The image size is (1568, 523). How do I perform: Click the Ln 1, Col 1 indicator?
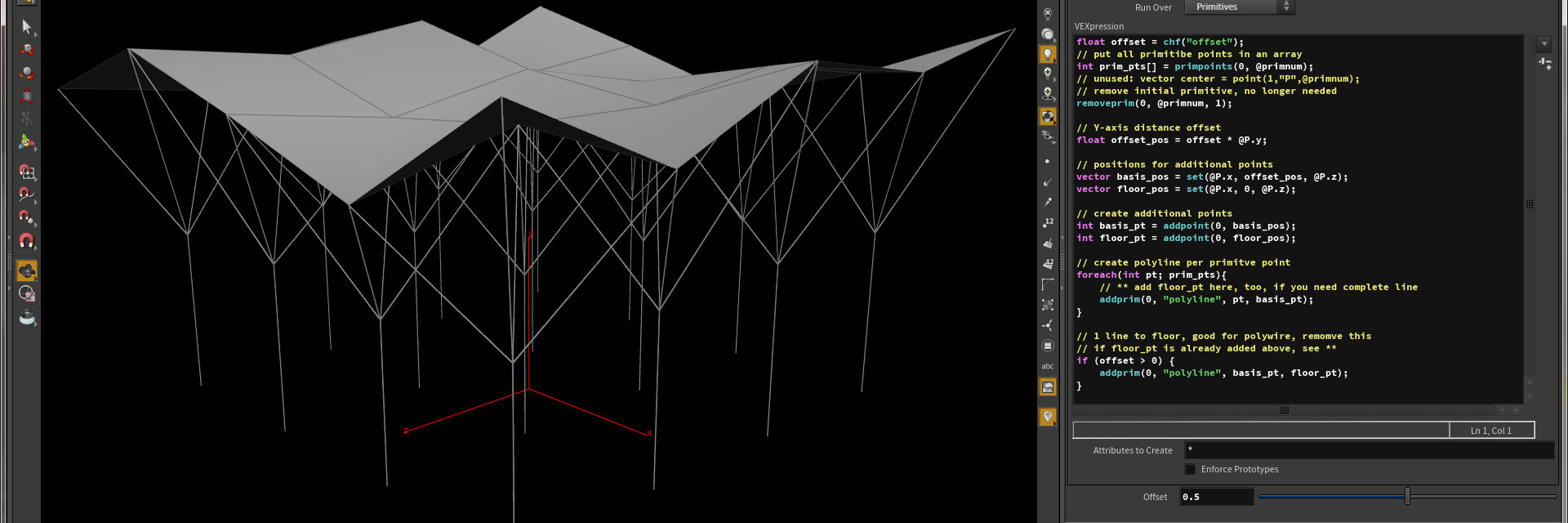pos(1491,430)
